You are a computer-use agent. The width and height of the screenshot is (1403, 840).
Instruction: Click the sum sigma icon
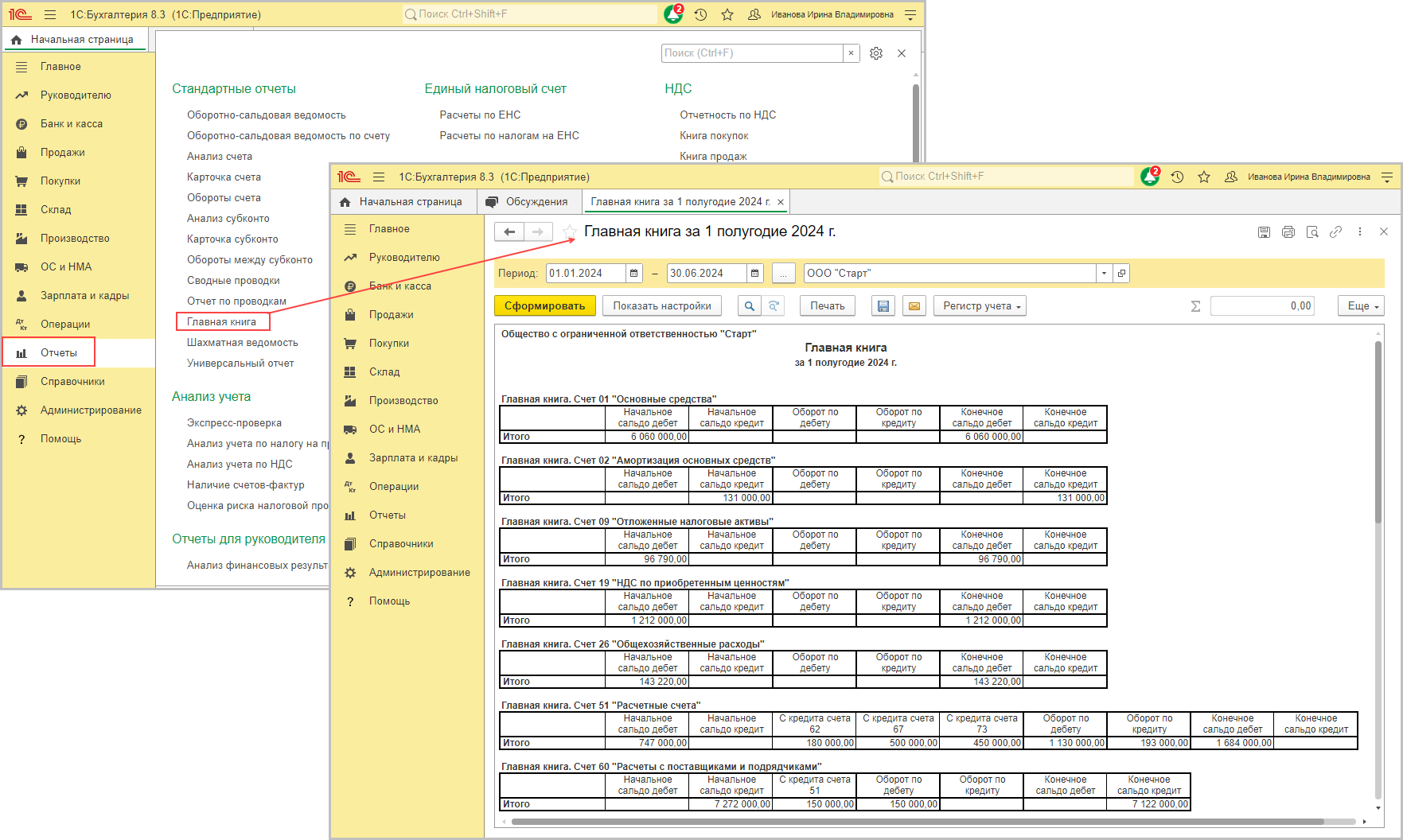[1195, 306]
